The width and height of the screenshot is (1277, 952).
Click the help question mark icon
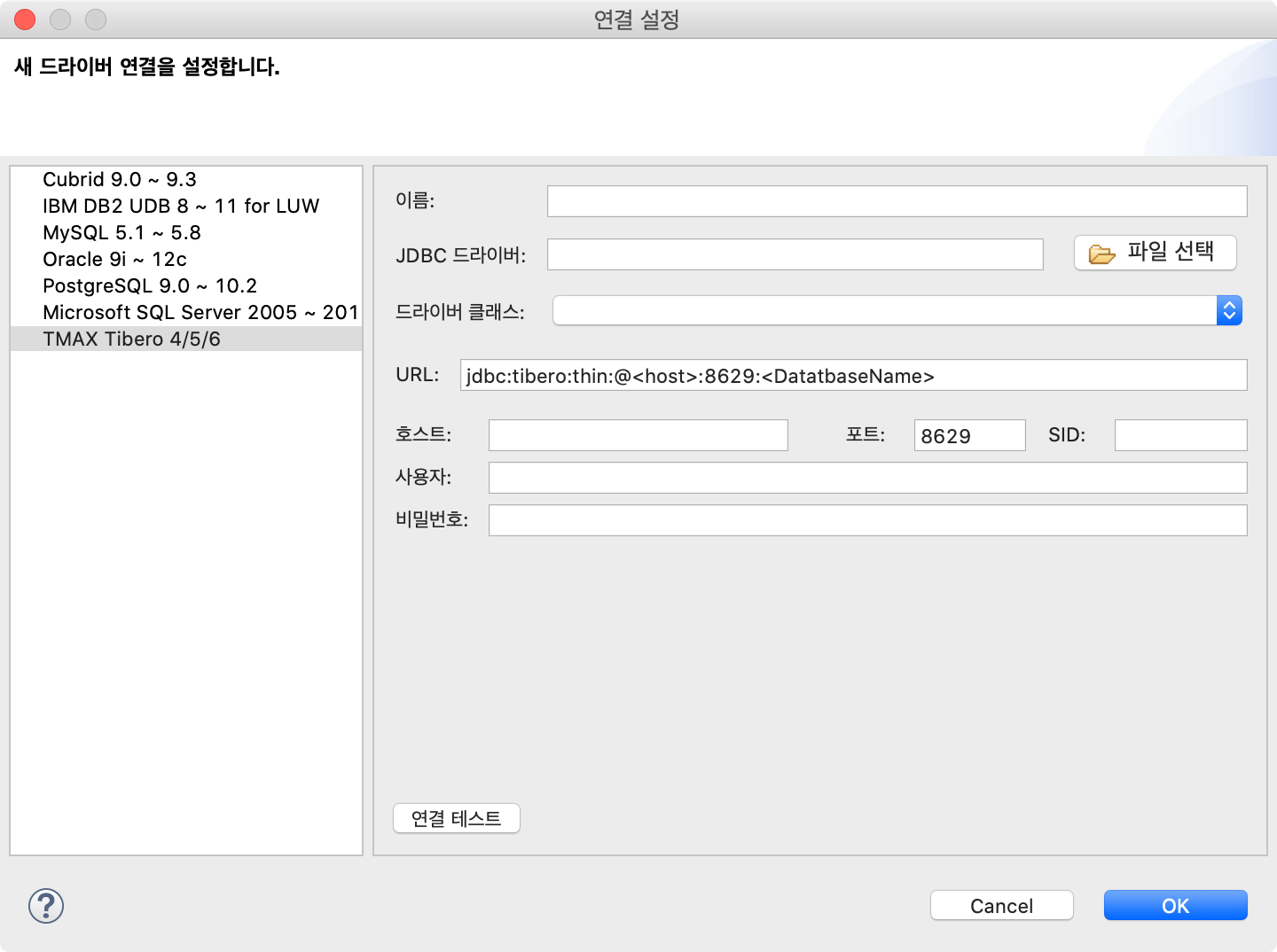(46, 906)
